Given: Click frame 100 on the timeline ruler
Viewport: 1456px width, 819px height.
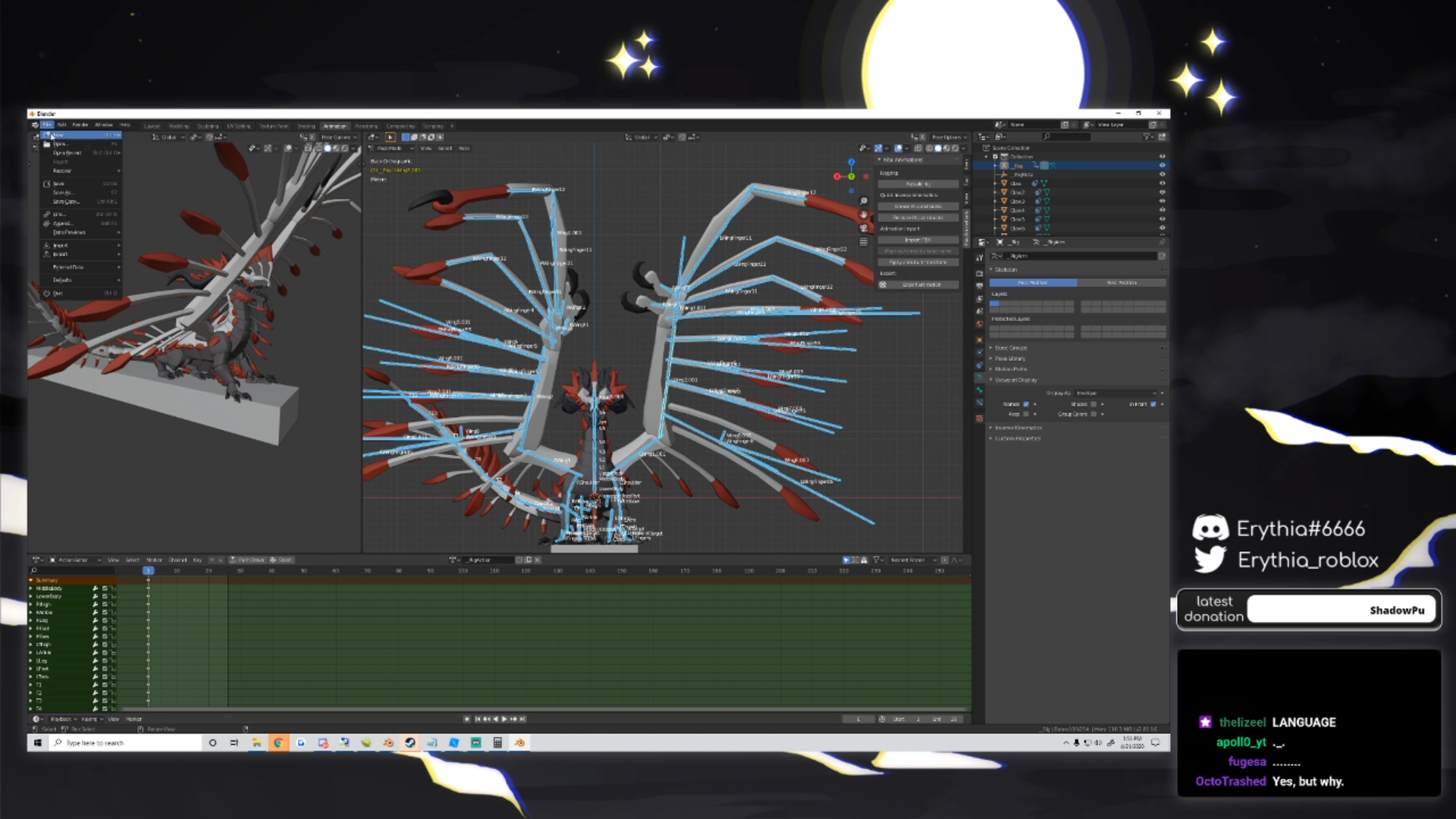Looking at the screenshot, I should click(x=462, y=571).
